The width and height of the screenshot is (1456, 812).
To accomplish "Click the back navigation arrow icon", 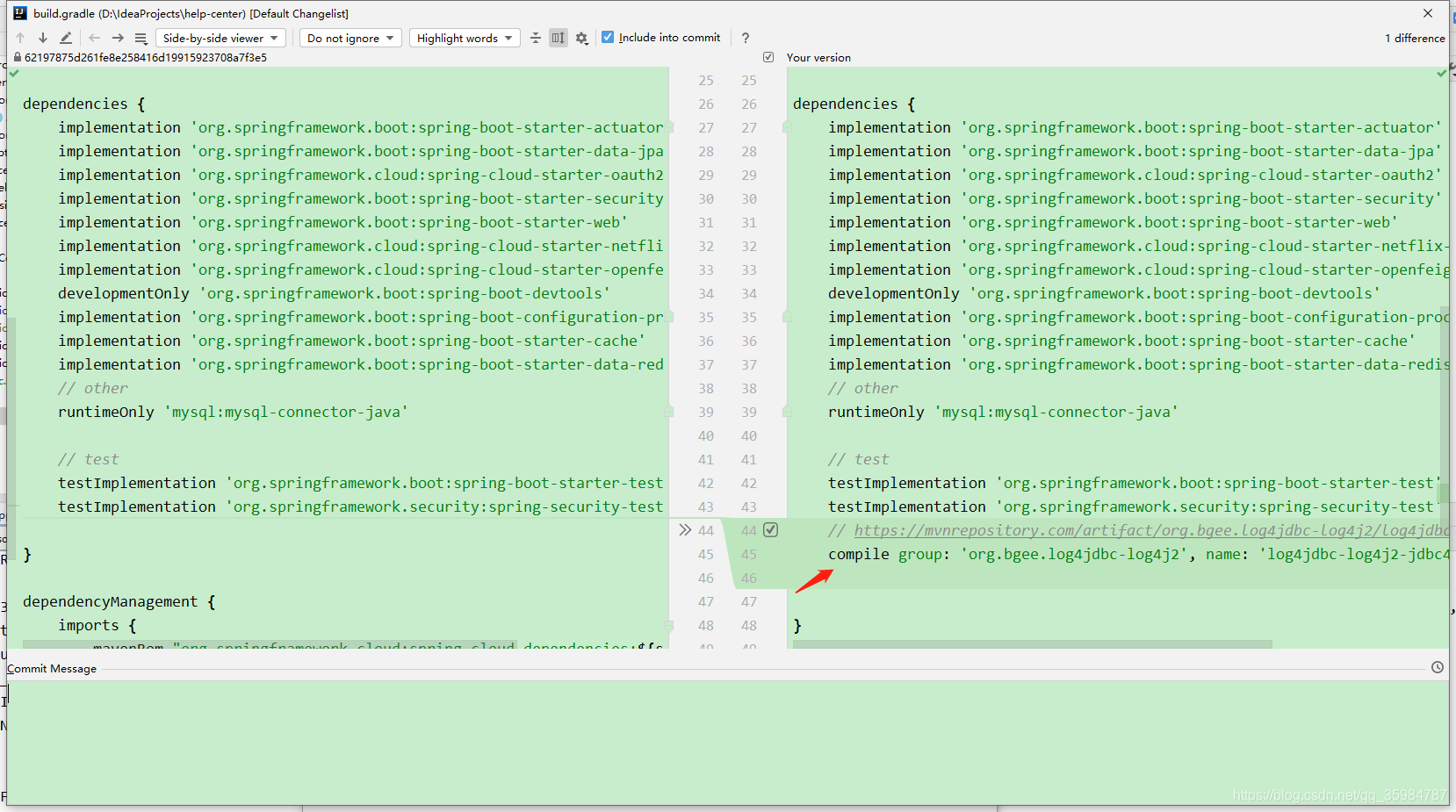I will [x=93, y=38].
